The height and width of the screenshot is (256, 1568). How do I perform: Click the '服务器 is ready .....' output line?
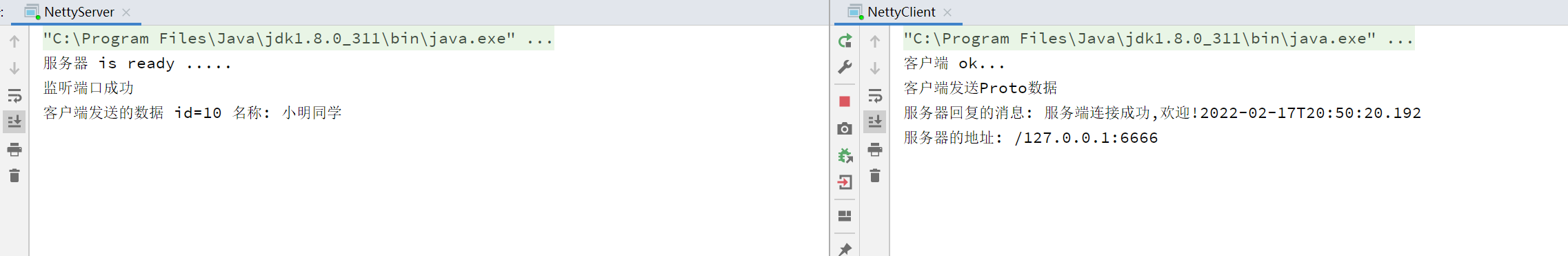click(137, 63)
